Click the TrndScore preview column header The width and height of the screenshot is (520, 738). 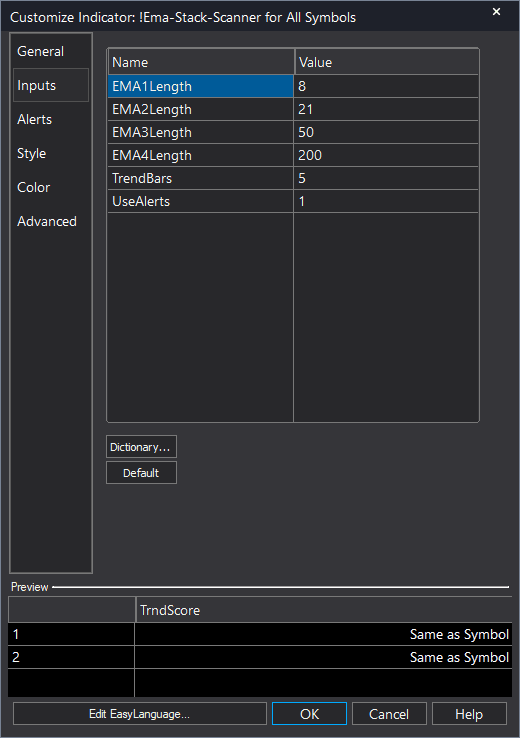click(323, 610)
